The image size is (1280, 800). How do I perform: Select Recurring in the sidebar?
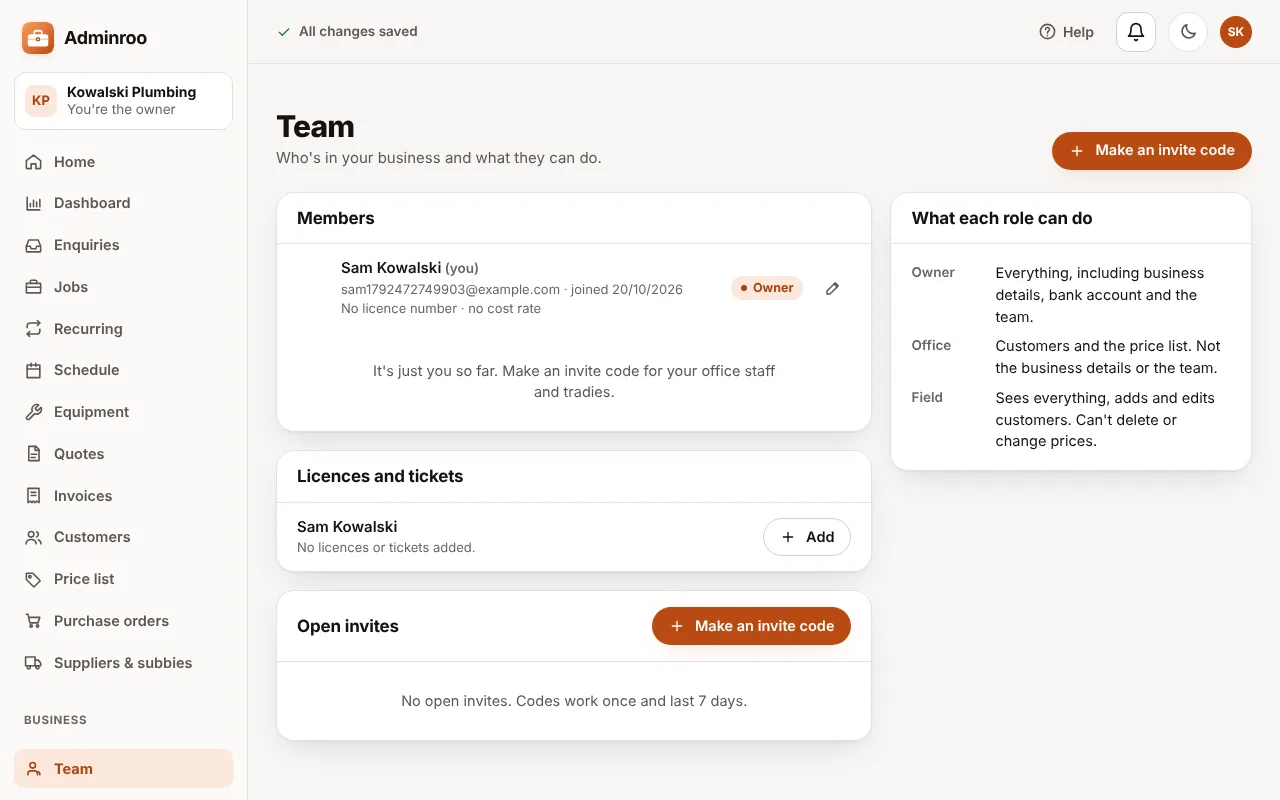[x=124, y=329]
